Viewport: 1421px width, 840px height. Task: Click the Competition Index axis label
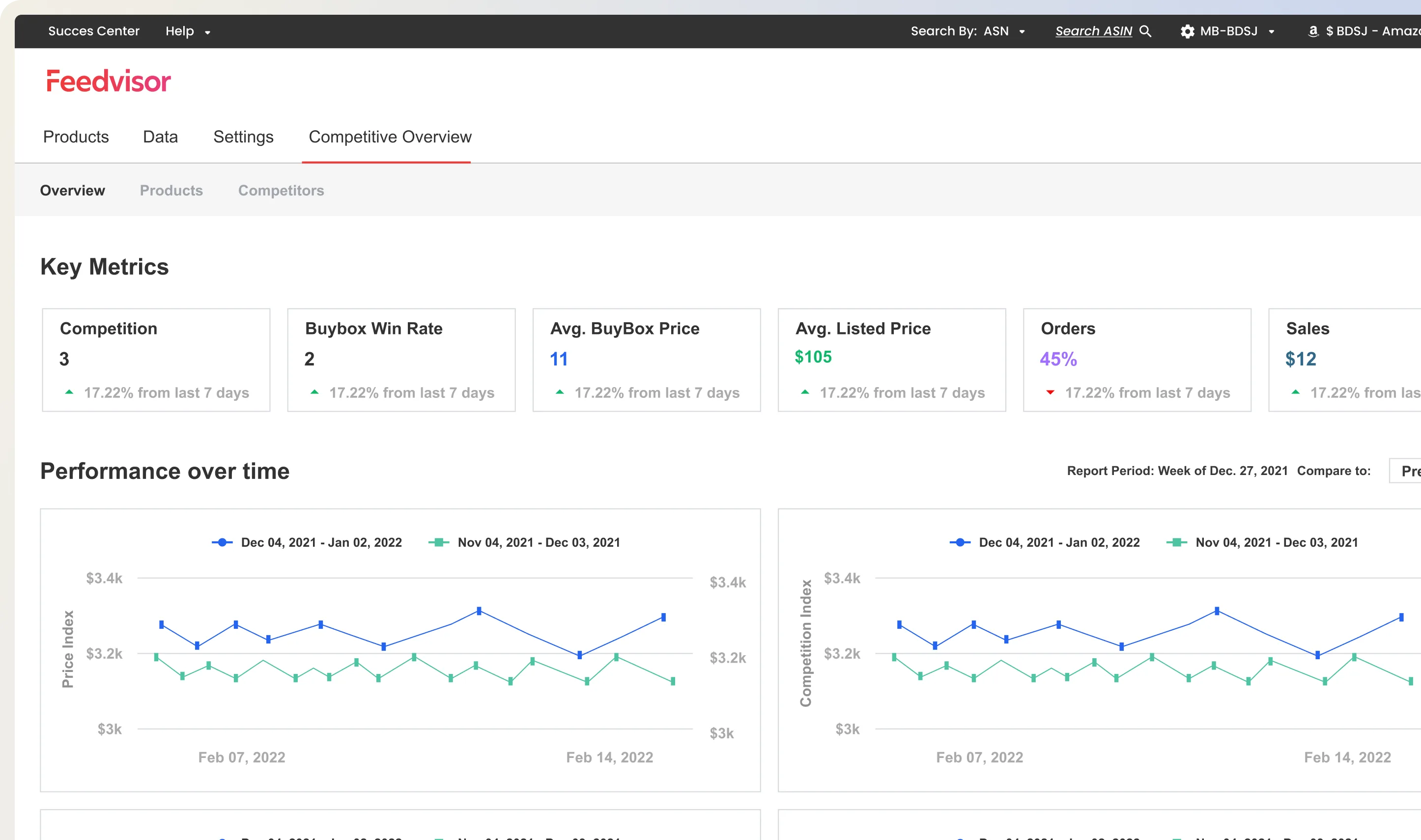[x=806, y=643]
